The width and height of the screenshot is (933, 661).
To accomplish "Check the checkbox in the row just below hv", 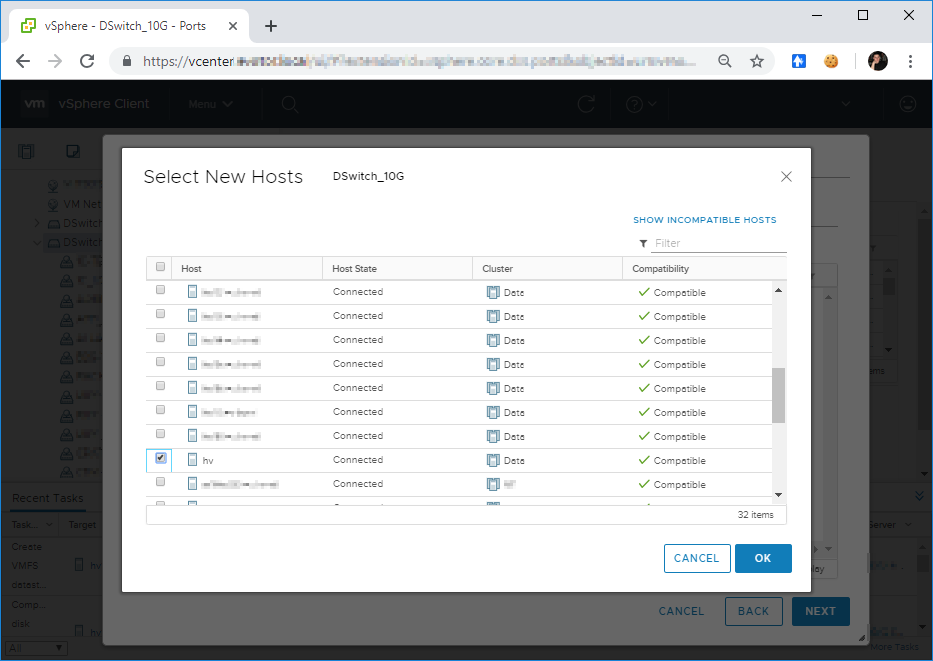I will (160, 481).
